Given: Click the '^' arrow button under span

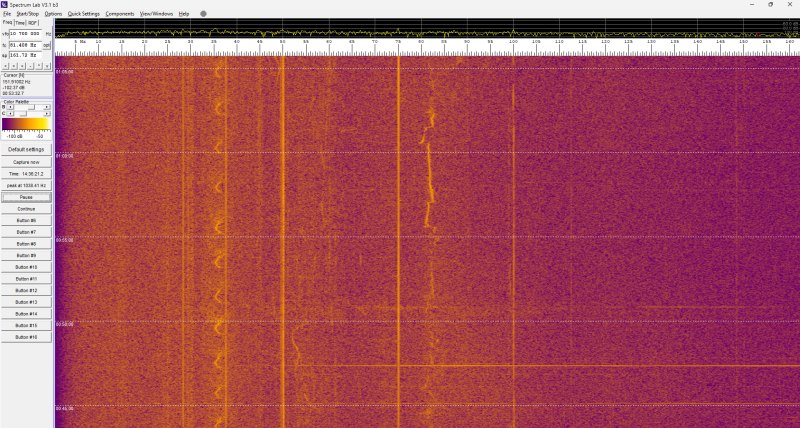Looking at the screenshot, I should click(39, 66).
